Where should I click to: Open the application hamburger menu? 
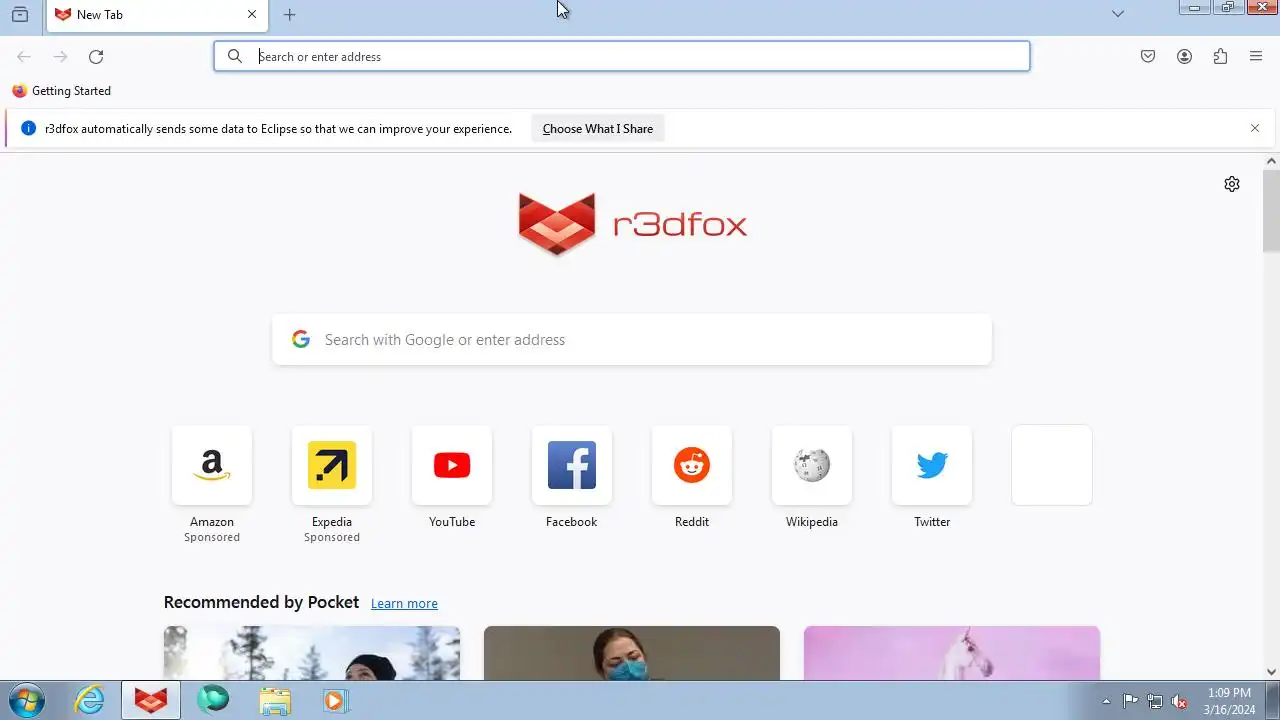pyautogui.click(x=1256, y=57)
